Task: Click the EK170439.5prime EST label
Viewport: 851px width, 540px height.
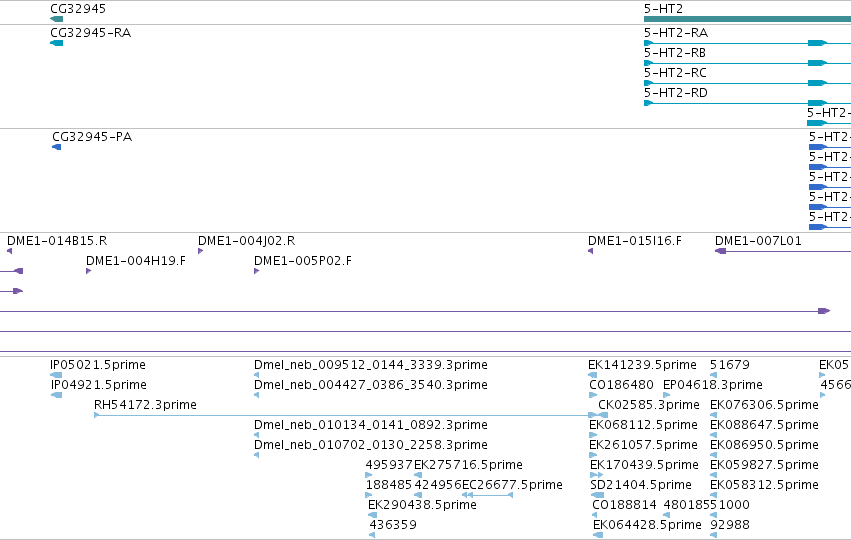Action: pos(644,465)
